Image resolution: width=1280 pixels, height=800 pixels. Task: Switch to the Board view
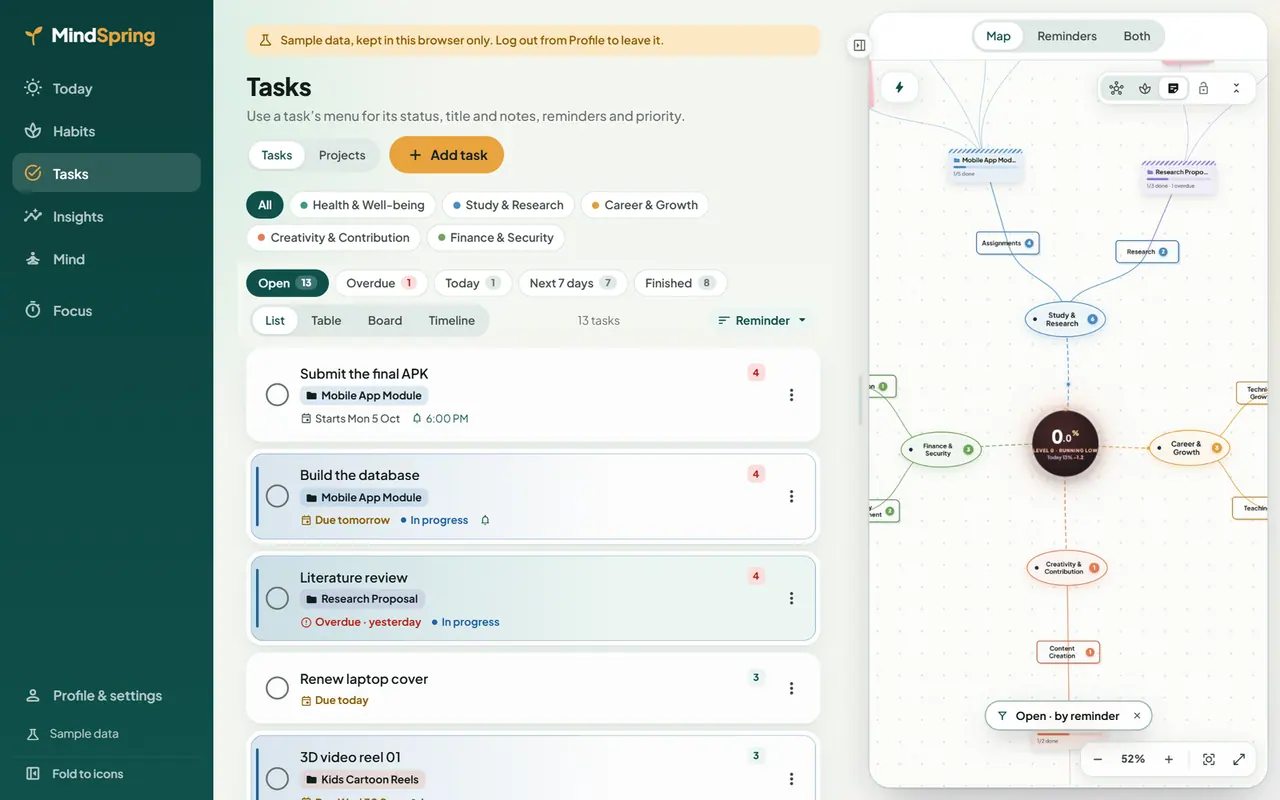coord(385,320)
